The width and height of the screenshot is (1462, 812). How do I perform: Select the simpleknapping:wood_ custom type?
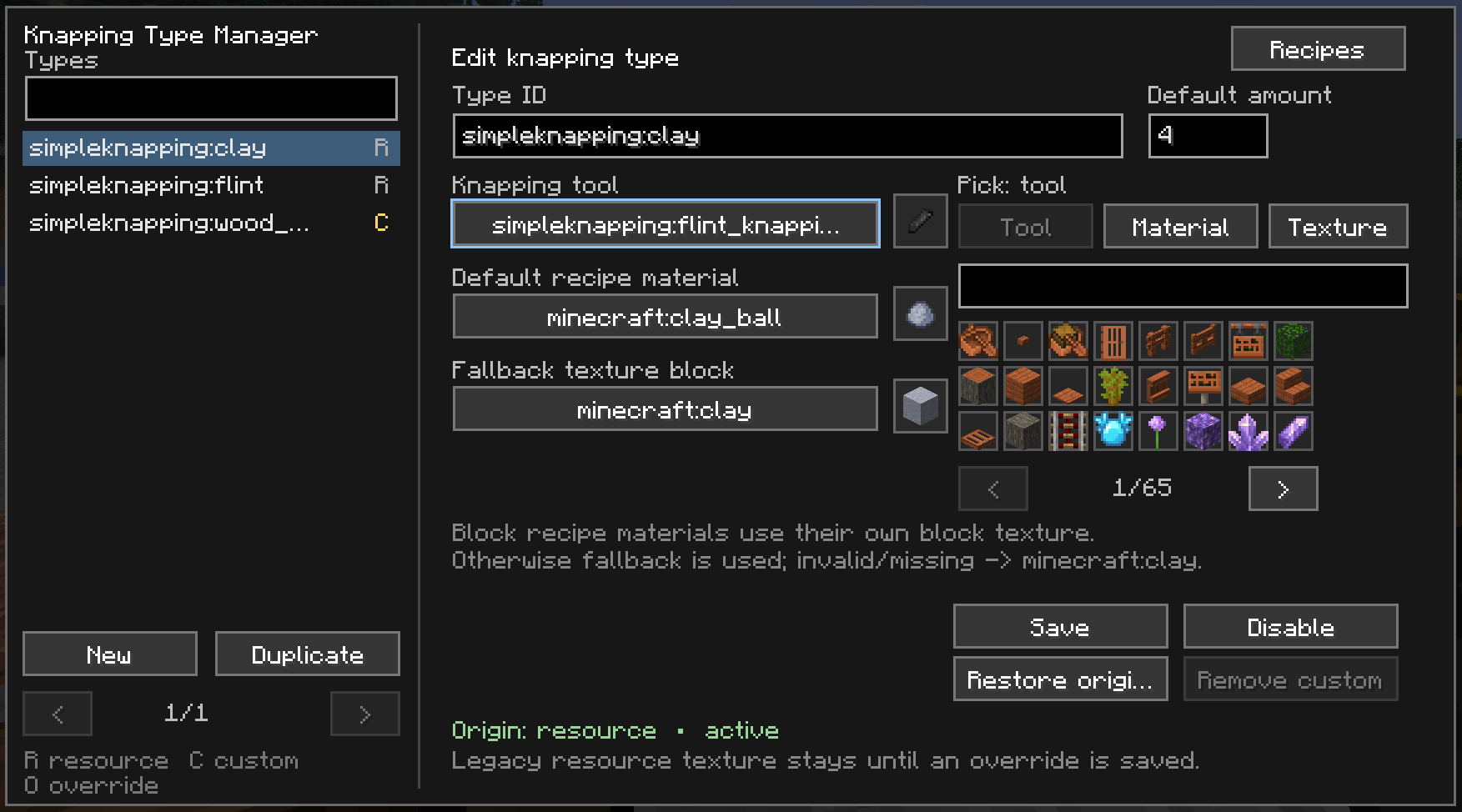pyautogui.click(x=211, y=223)
